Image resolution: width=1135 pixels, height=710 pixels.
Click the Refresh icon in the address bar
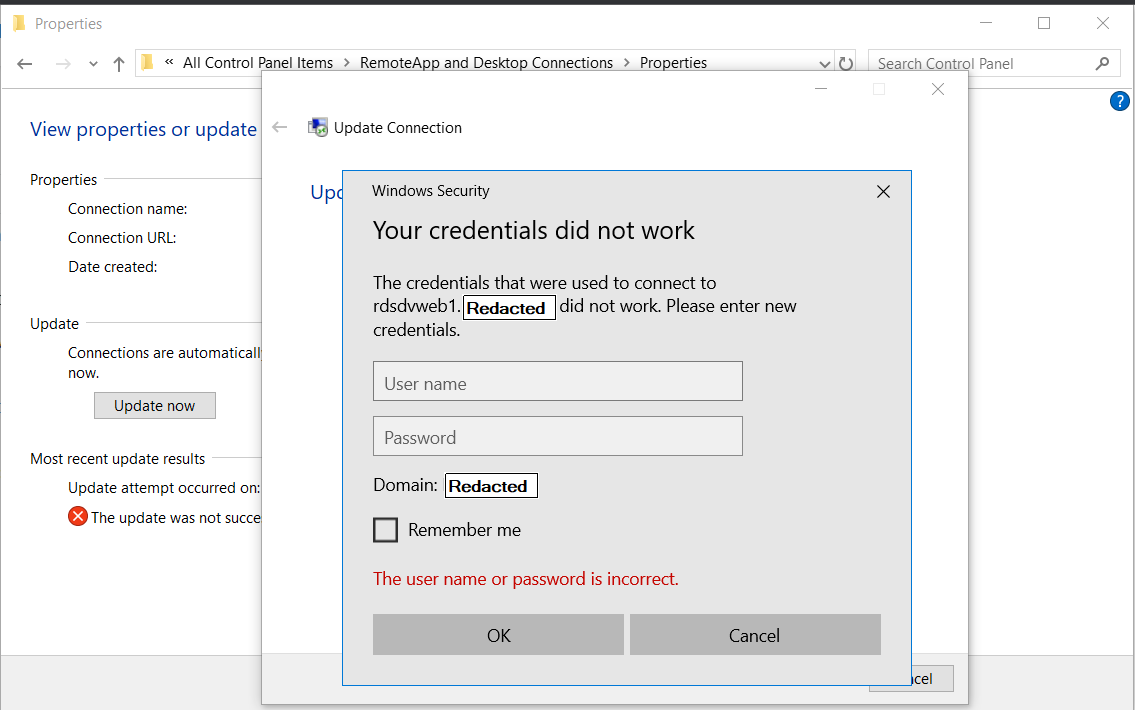point(846,62)
